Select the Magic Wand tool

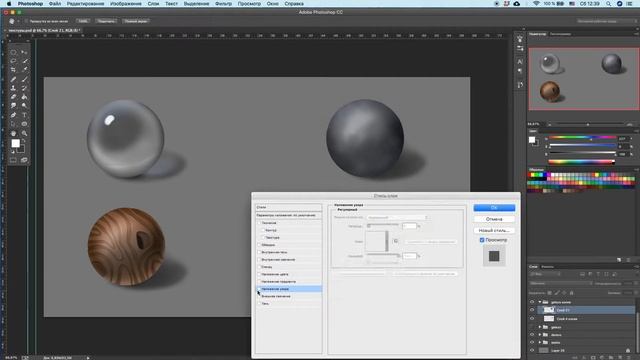click(x=24, y=61)
